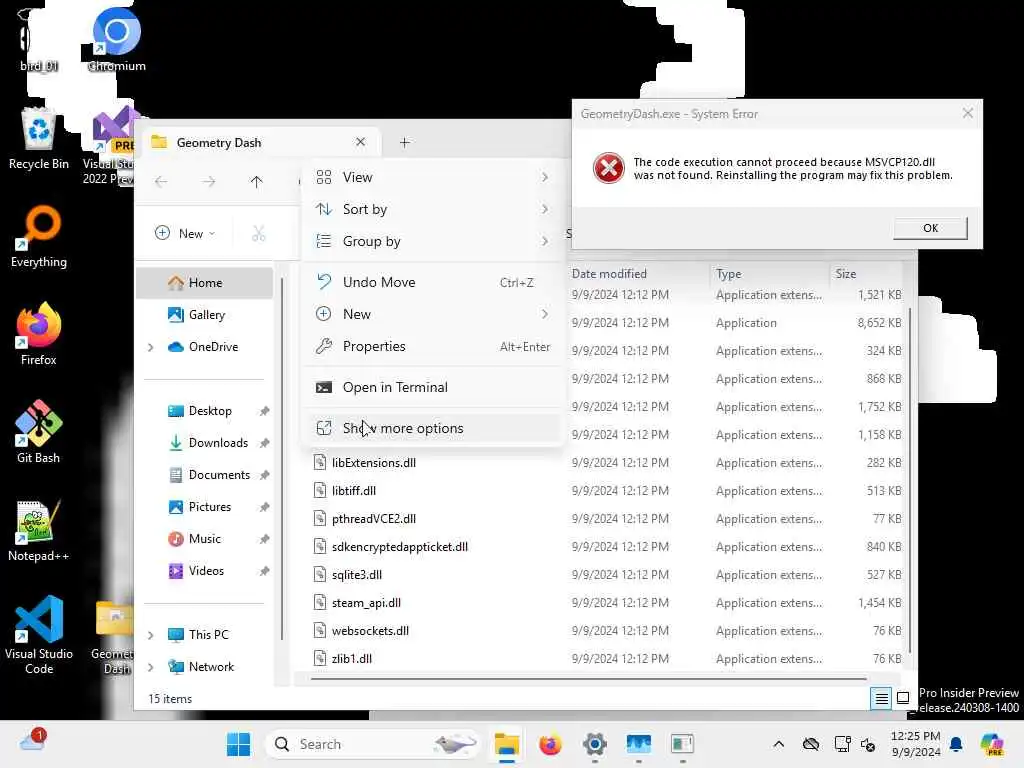Click OK in the System Error dialog
The height and width of the screenshot is (768, 1024).
(930, 228)
